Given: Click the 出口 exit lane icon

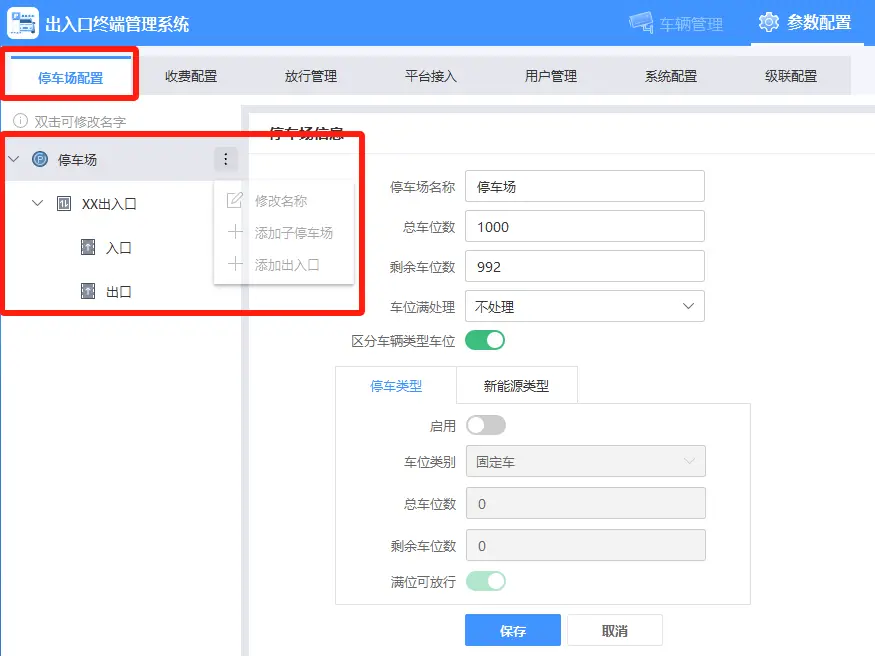Looking at the screenshot, I should tap(88, 292).
